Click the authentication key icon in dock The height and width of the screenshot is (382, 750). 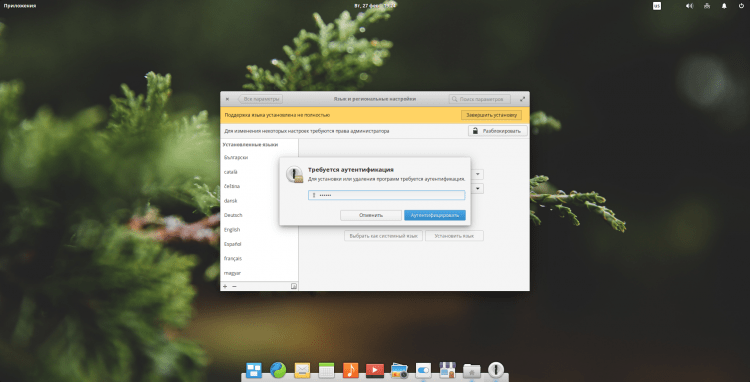pyautogui.click(x=496, y=370)
